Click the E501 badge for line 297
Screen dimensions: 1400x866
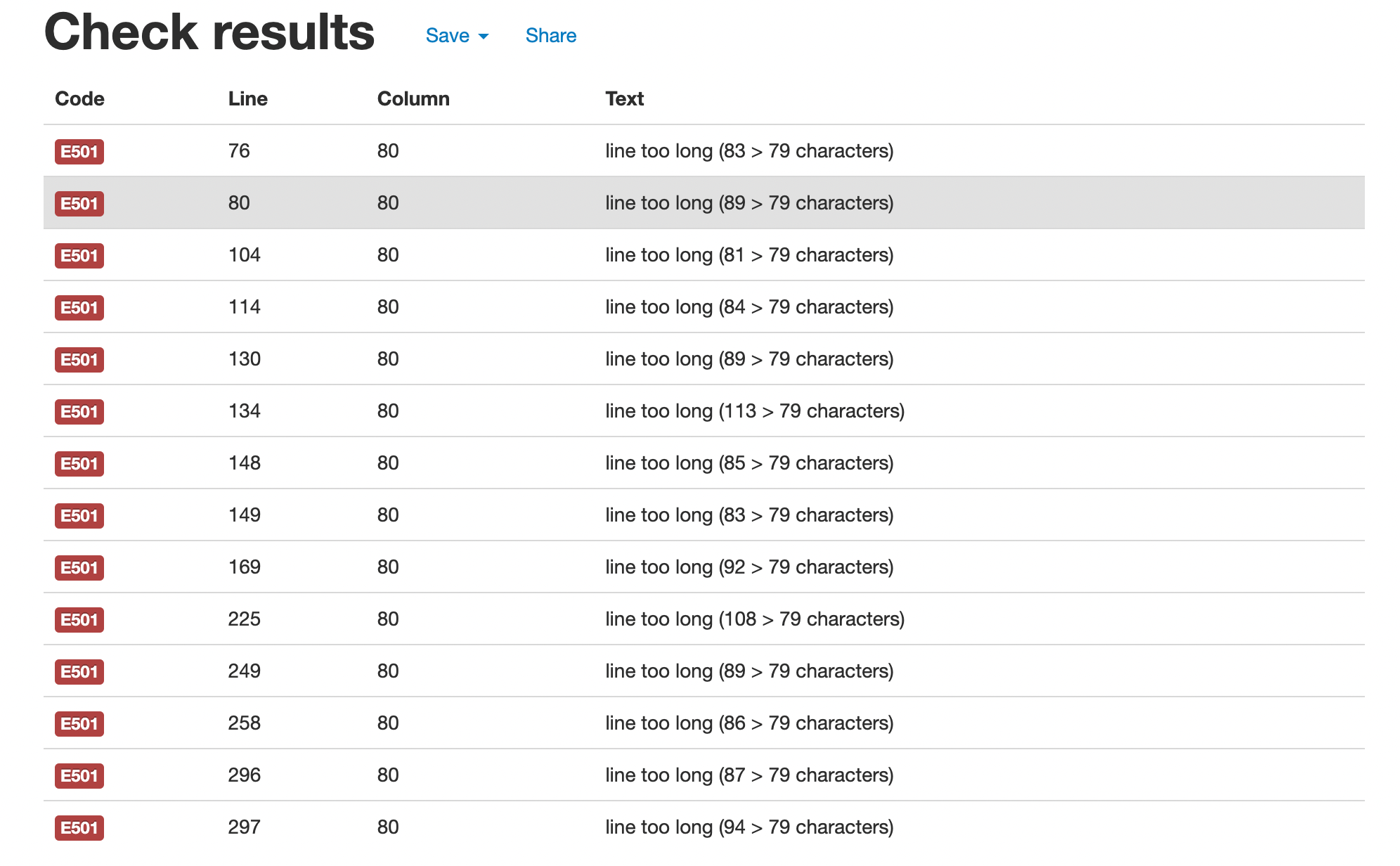(x=79, y=828)
